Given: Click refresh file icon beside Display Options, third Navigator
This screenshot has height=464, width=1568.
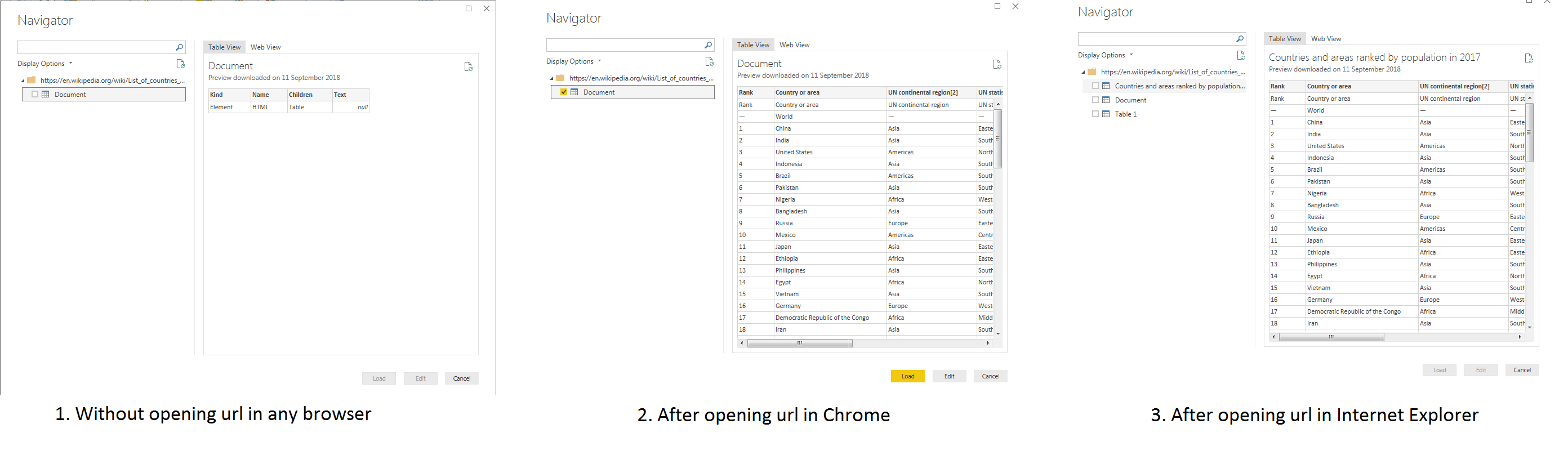Looking at the screenshot, I should (x=1241, y=55).
